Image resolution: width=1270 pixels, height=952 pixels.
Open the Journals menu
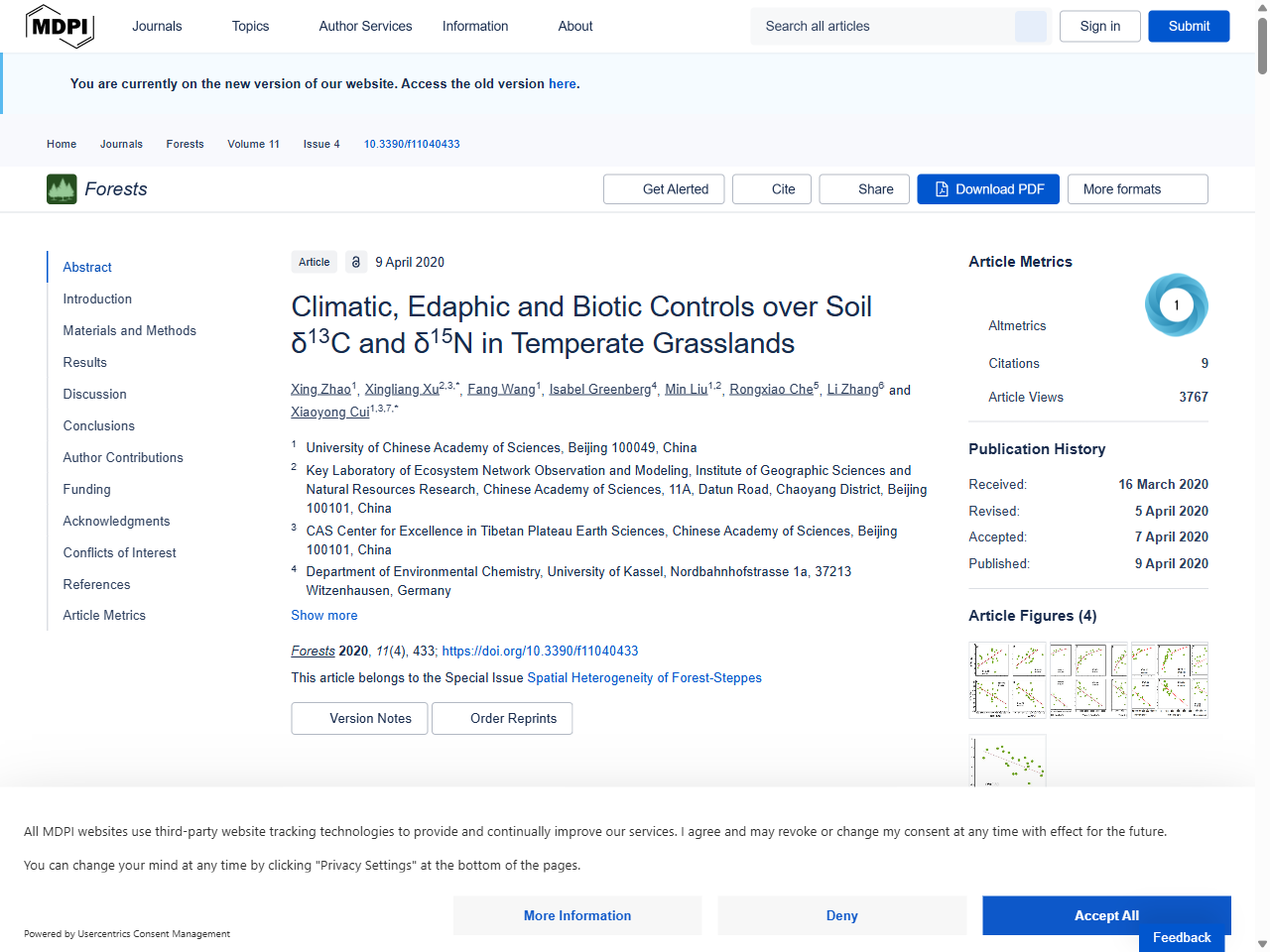[x=157, y=26]
